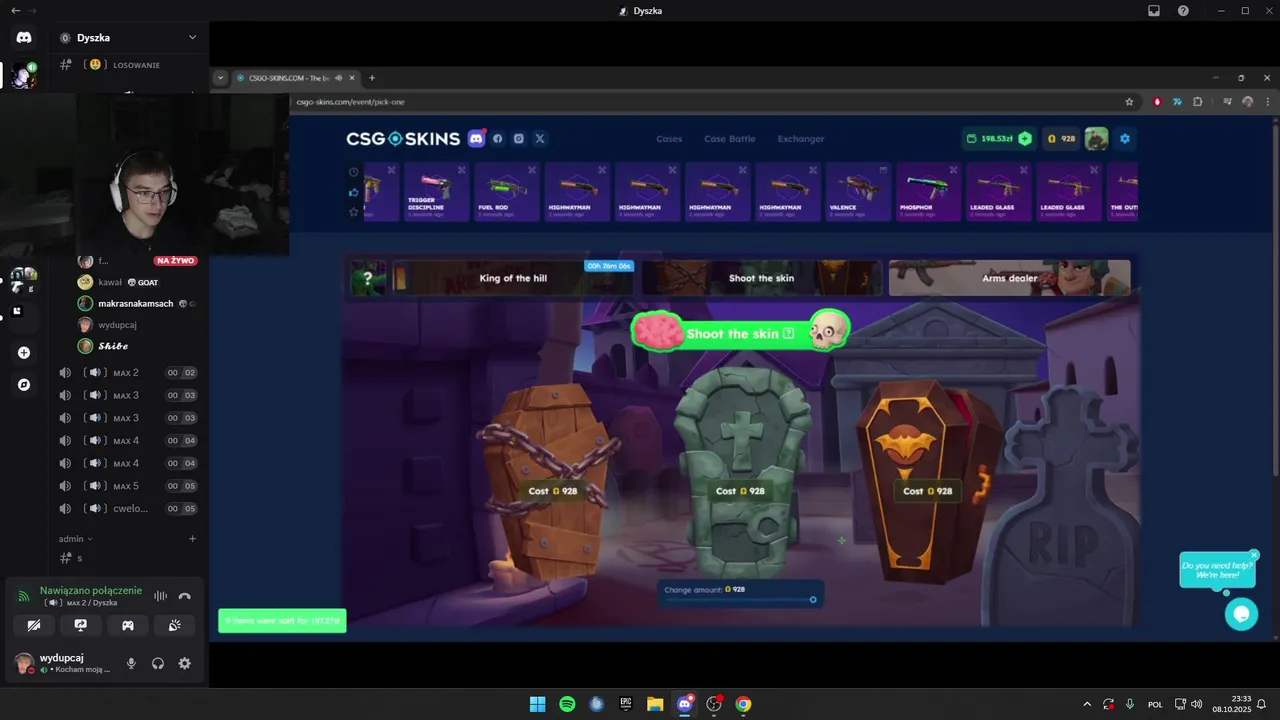Open Discord user settings gear

(184, 663)
